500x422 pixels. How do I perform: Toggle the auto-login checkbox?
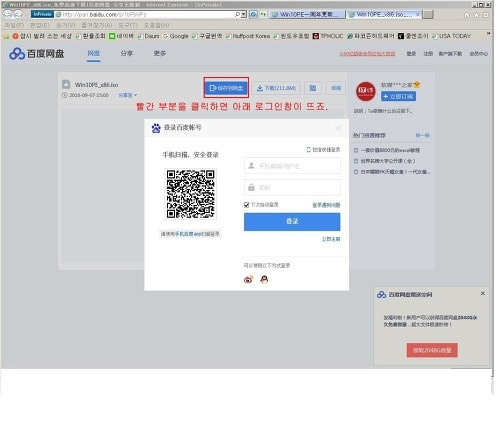(x=246, y=205)
